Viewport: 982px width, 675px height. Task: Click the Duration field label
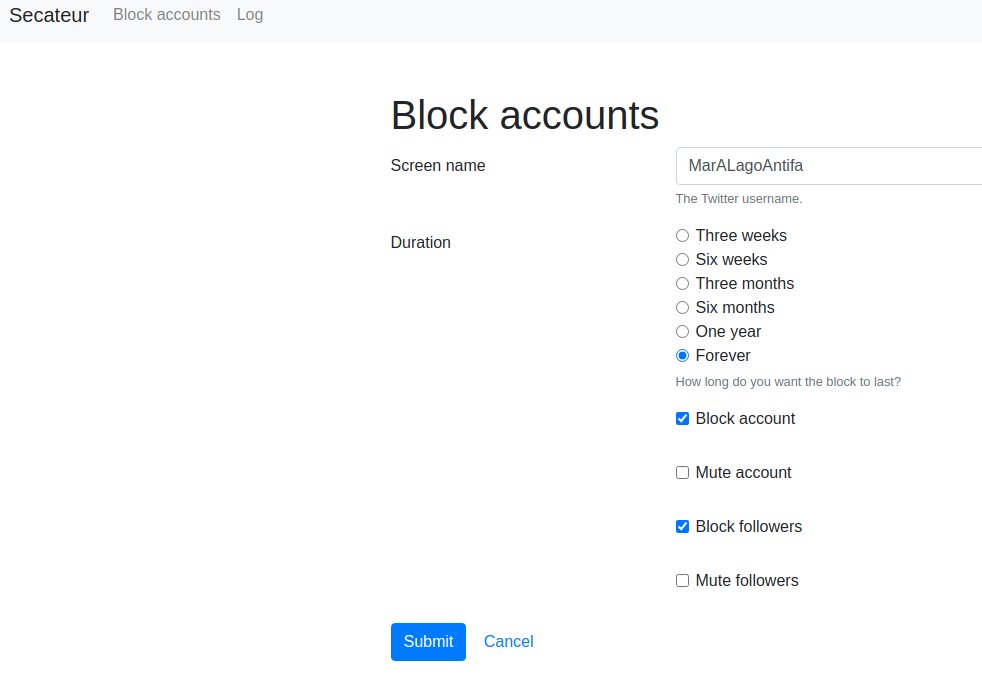pyautogui.click(x=421, y=242)
